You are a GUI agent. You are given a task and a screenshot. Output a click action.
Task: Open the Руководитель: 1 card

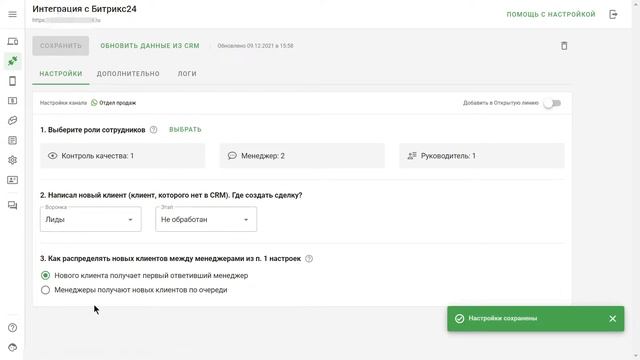click(x=482, y=156)
